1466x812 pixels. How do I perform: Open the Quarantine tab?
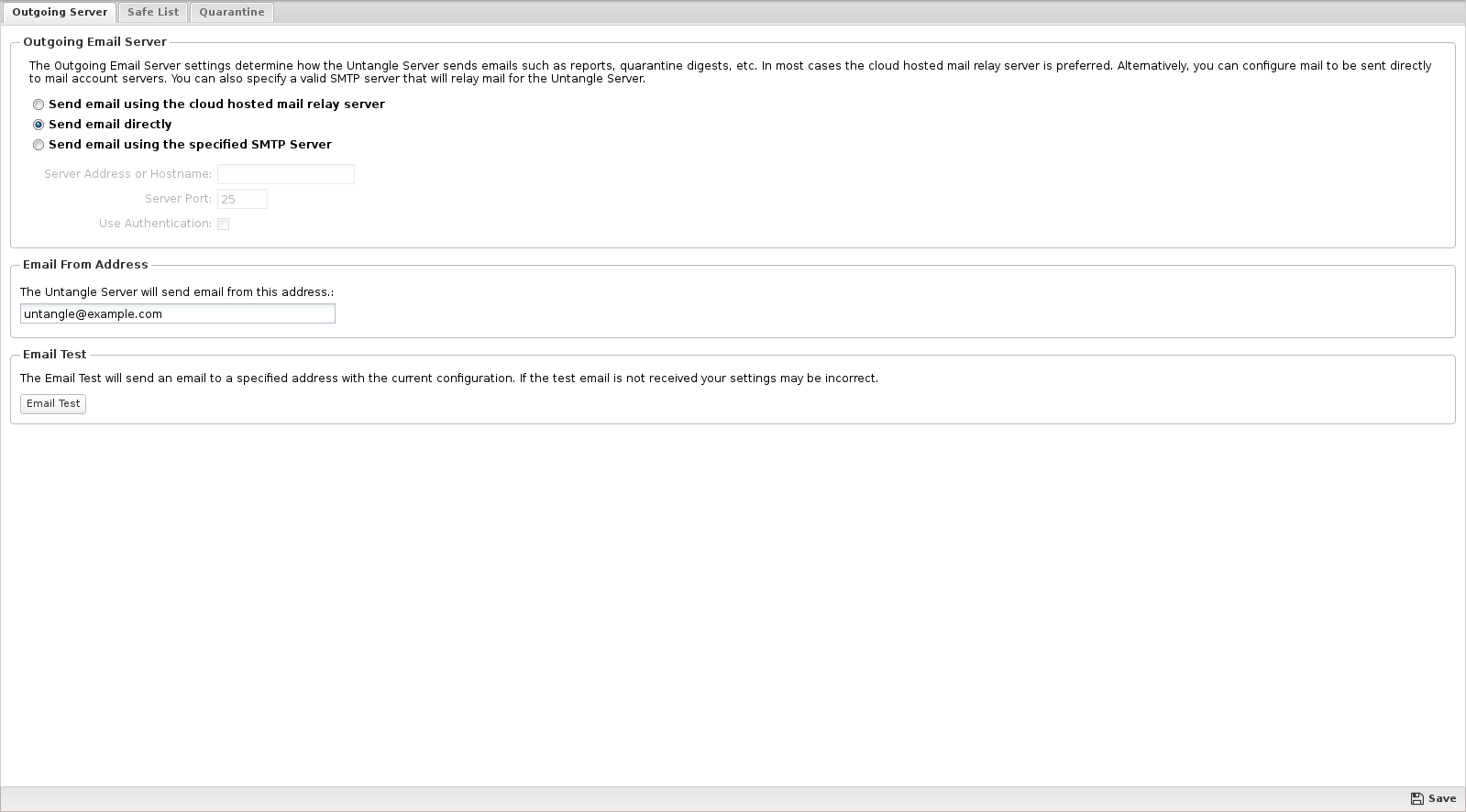coord(232,13)
